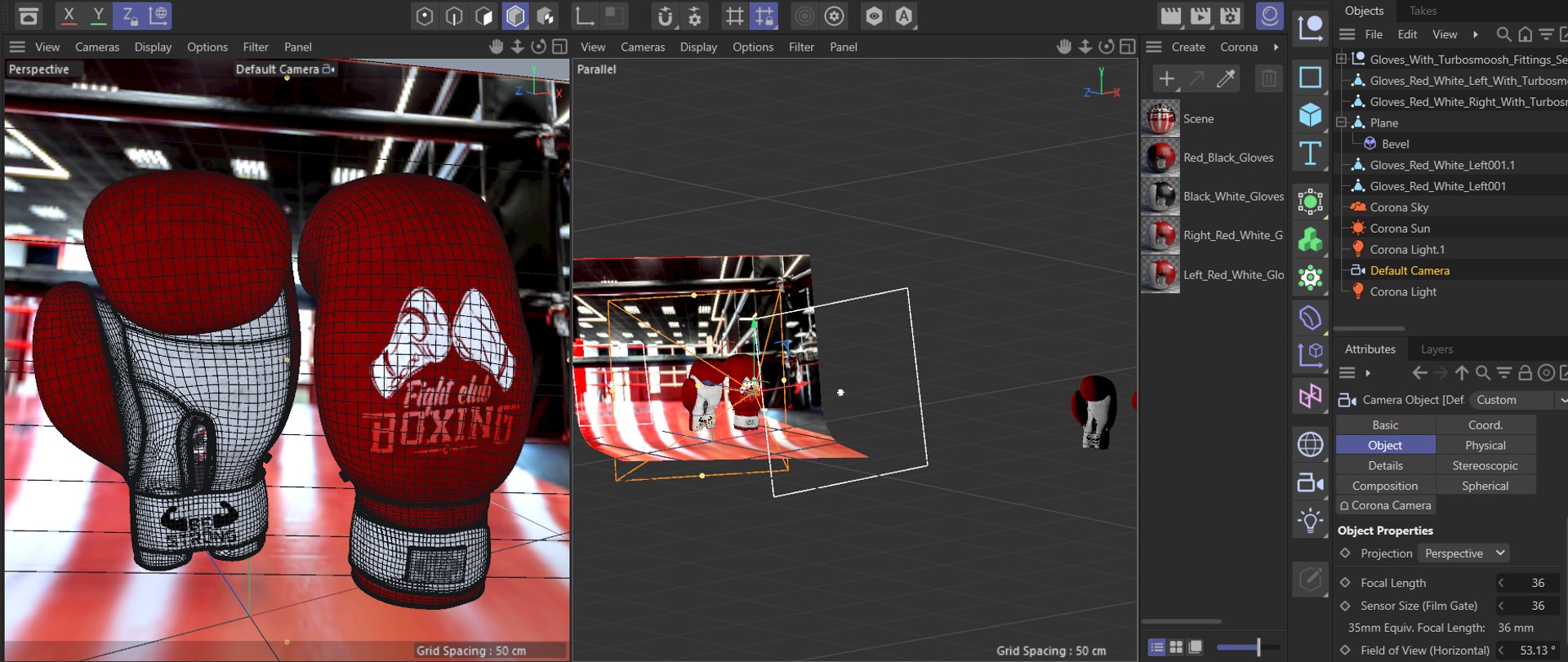The image size is (1568, 662).
Task: Expand Gloves_With_Turbosmoosh_Fittings tree node
Action: 1341,59
